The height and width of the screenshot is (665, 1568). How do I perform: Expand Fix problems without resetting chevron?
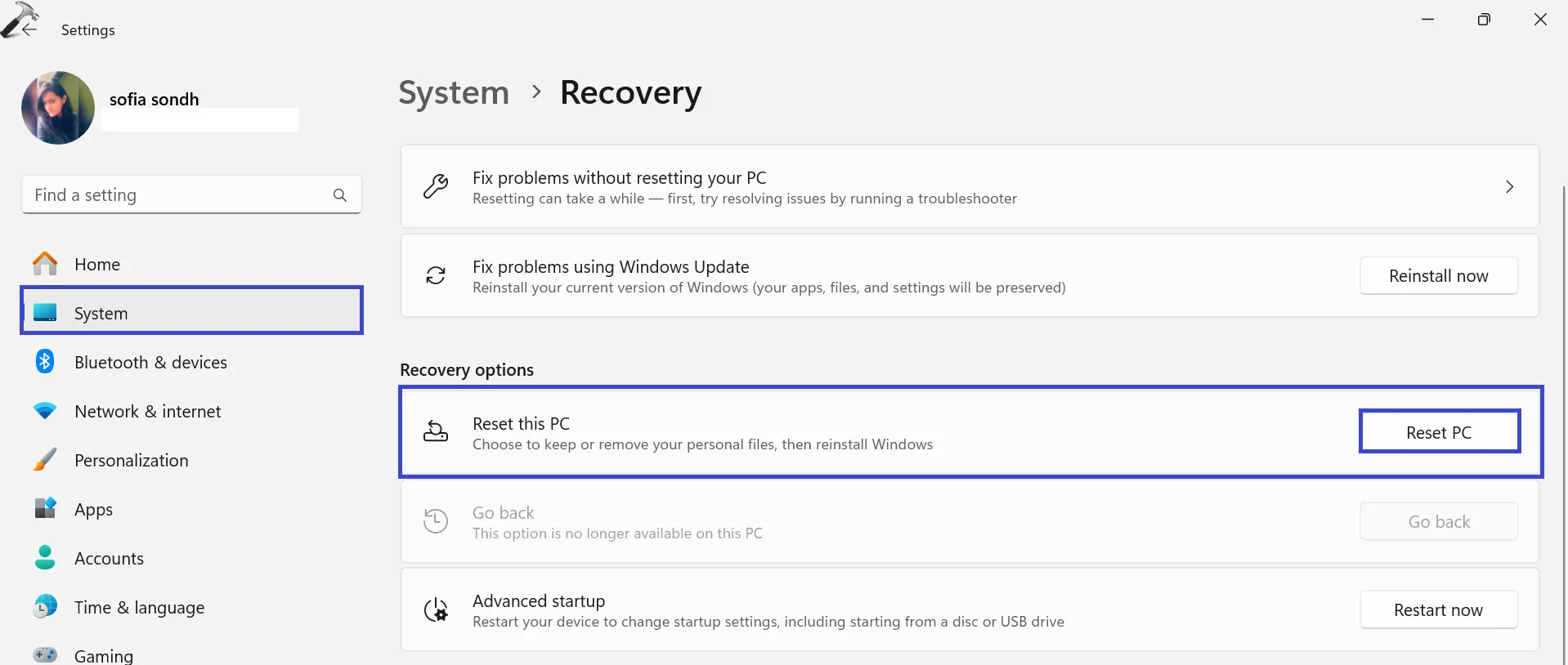click(x=1509, y=187)
